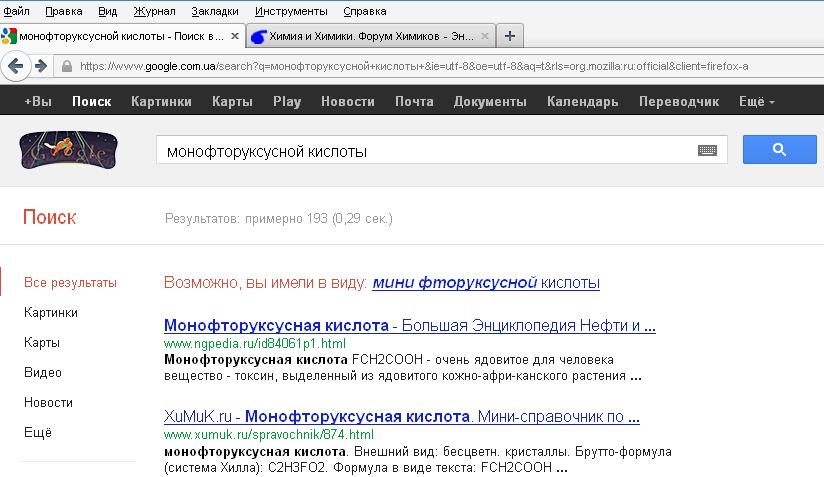Viewport: 824px width, 477px height.
Task: Click the padlock site identity icon
Action: (67, 67)
